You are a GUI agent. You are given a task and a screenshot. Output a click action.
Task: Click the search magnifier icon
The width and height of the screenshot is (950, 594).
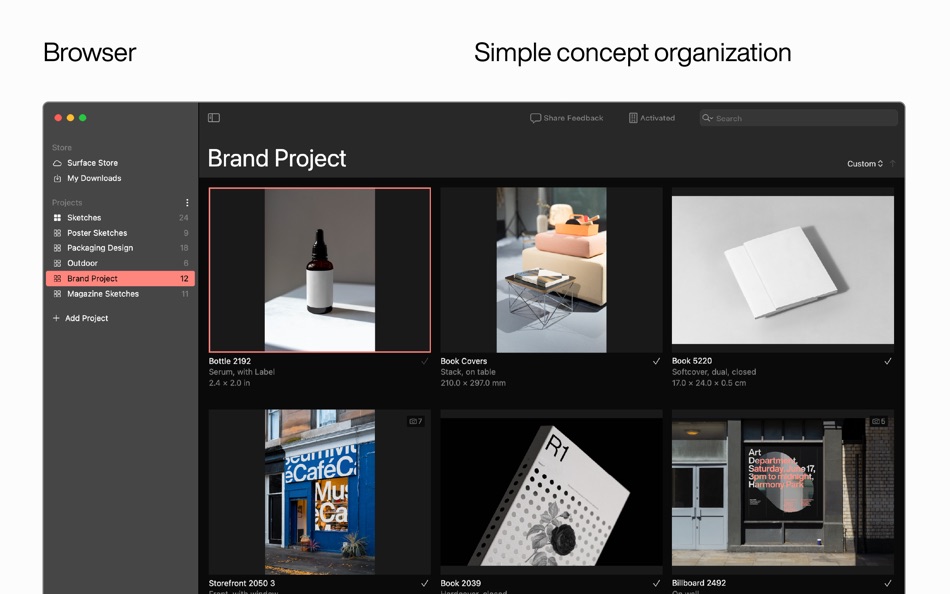[x=707, y=118]
